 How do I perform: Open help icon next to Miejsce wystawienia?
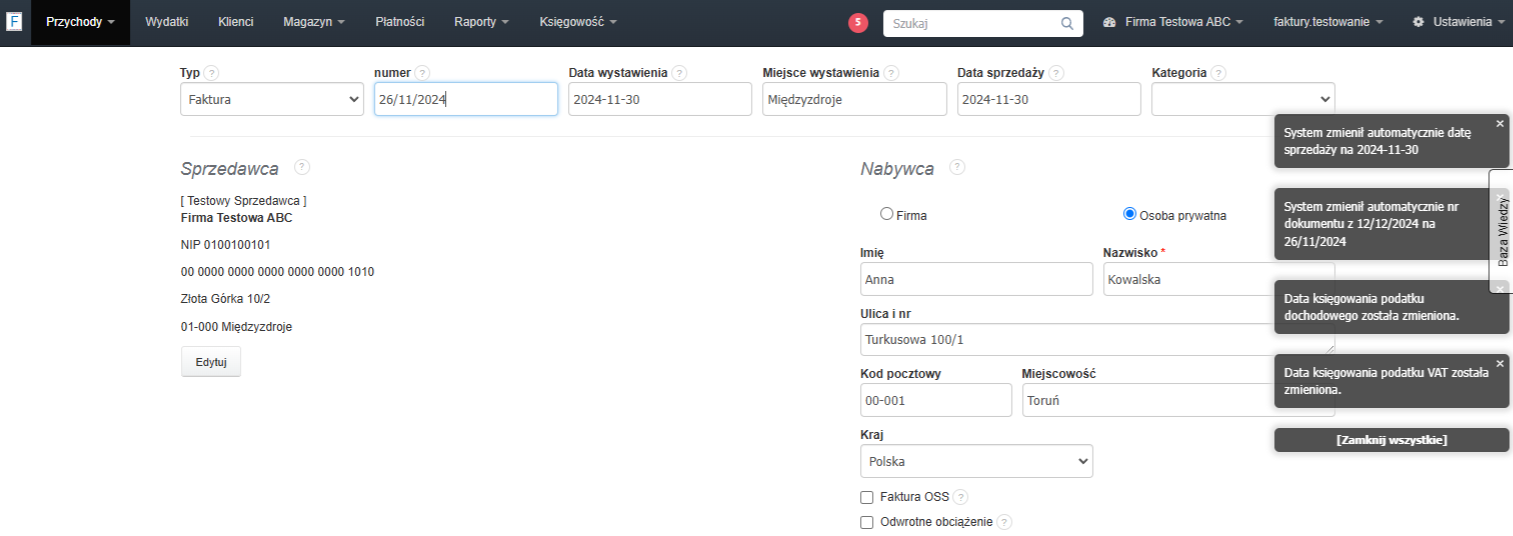tap(891, 73)
